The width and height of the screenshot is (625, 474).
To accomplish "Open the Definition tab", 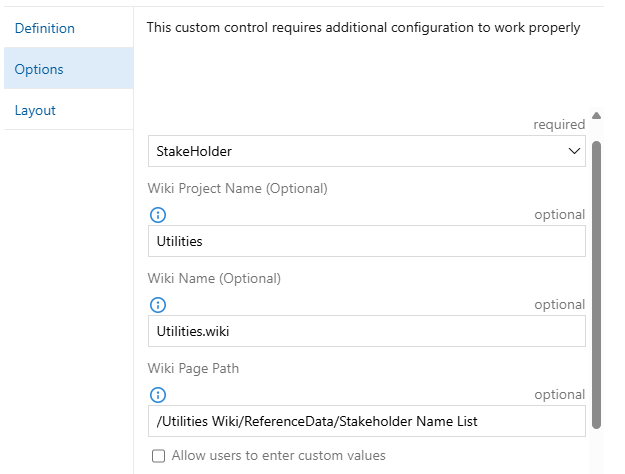I will [45, 28].
